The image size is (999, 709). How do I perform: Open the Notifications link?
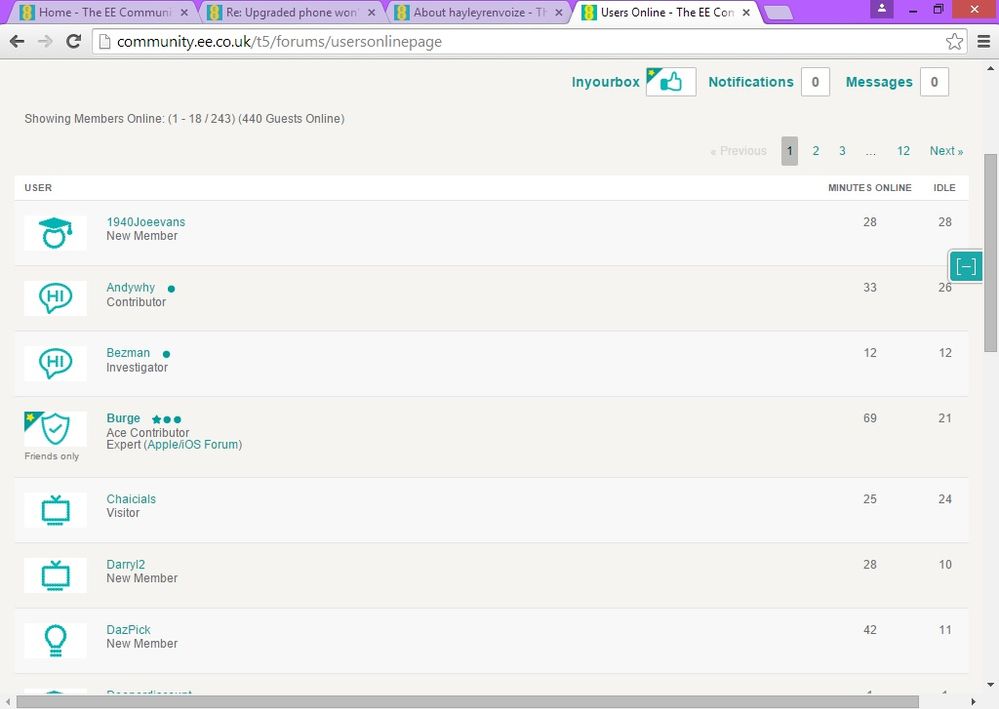pos(750,82)
